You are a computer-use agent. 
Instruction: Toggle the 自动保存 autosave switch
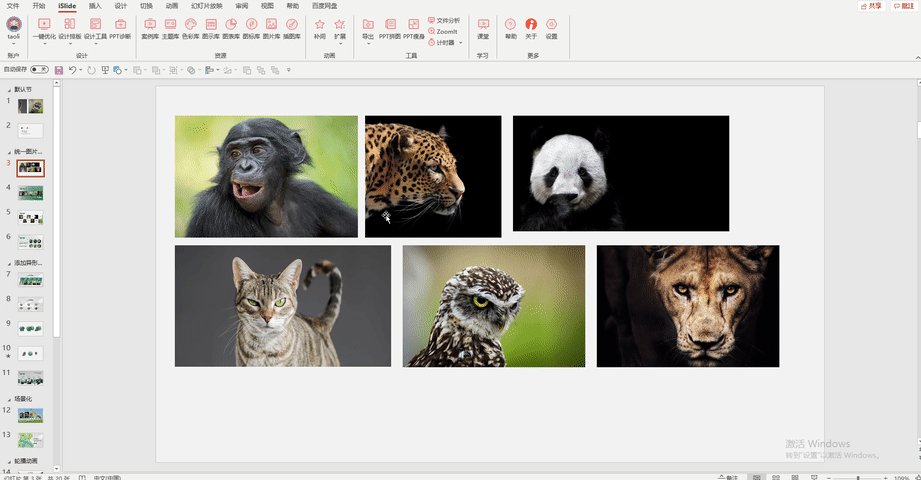pos(39,69)
